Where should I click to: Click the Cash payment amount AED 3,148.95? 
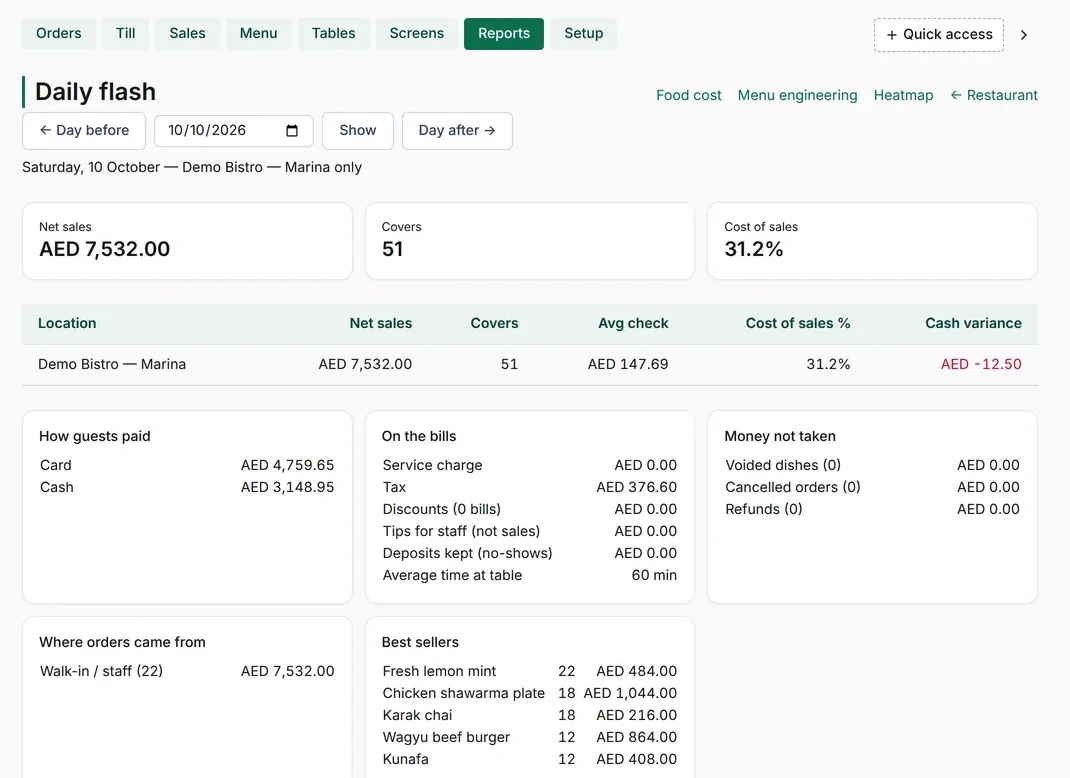[287, 487]
